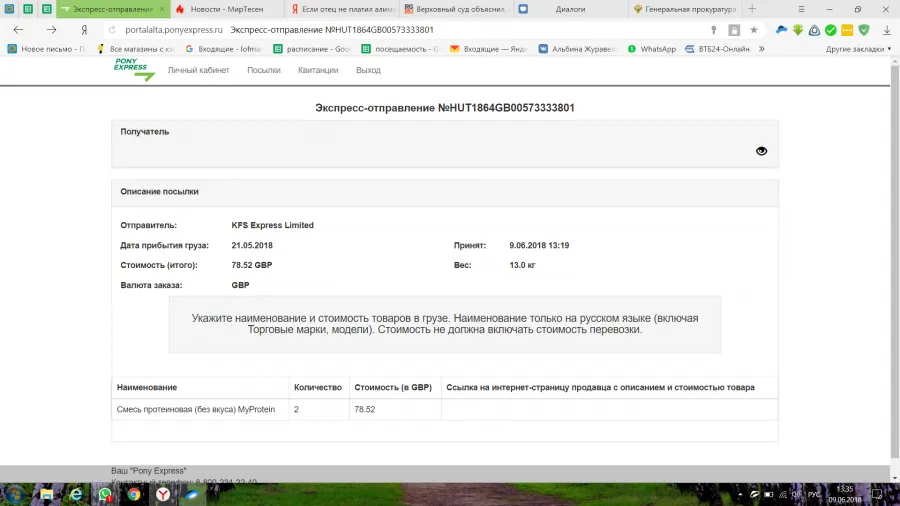Image resolution: width=900 pixels, height=506 pixels.
Task: Click green download arrow extension icon
Action: [798, 30]
